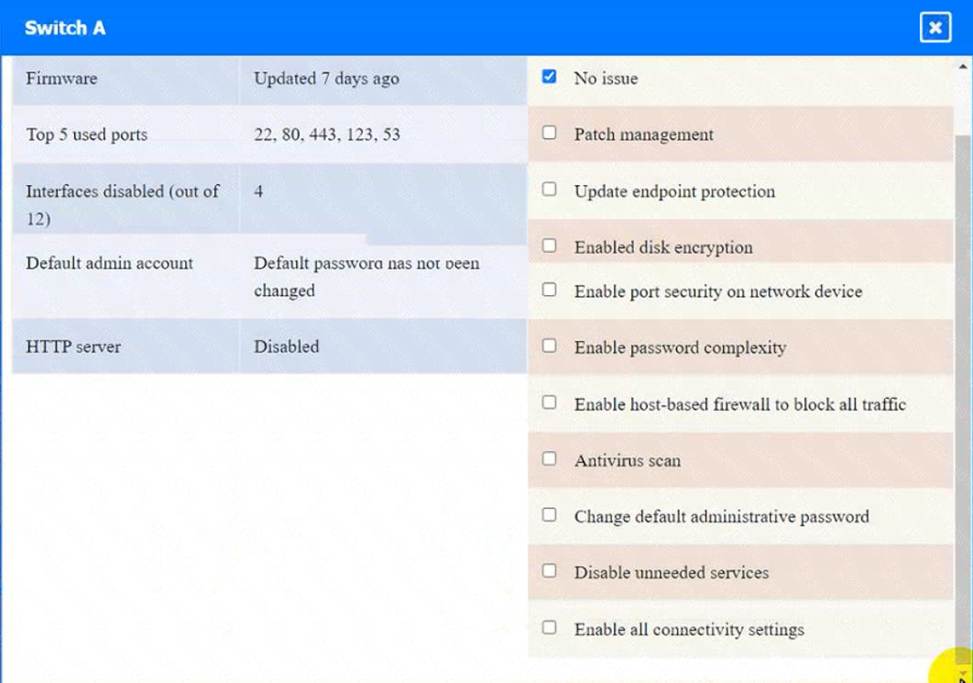Select the port list value 22, 80, 443, 123, 53
Viewport: 973px width, 683px height.
click(x=327, y=134)
